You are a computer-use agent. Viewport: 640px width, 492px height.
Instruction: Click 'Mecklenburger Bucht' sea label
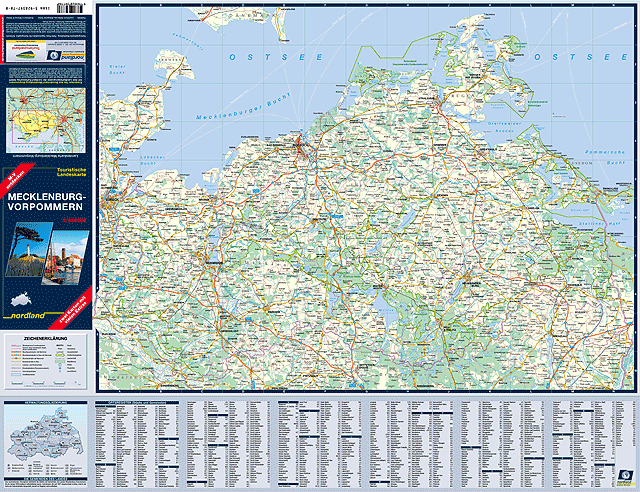tap(244, 106)
